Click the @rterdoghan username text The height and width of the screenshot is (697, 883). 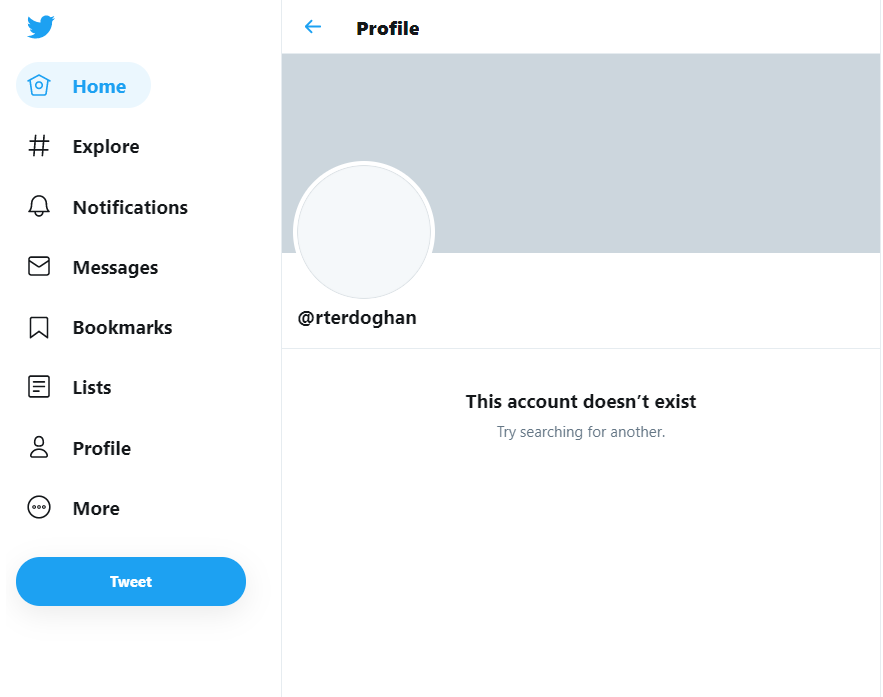point(357,318)
